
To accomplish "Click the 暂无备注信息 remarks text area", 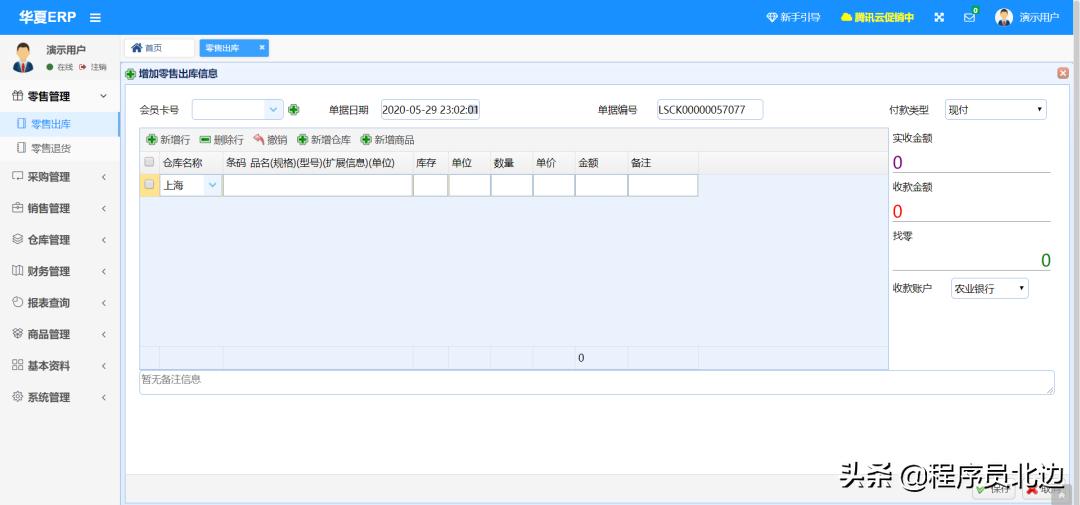I will [596, 382].
